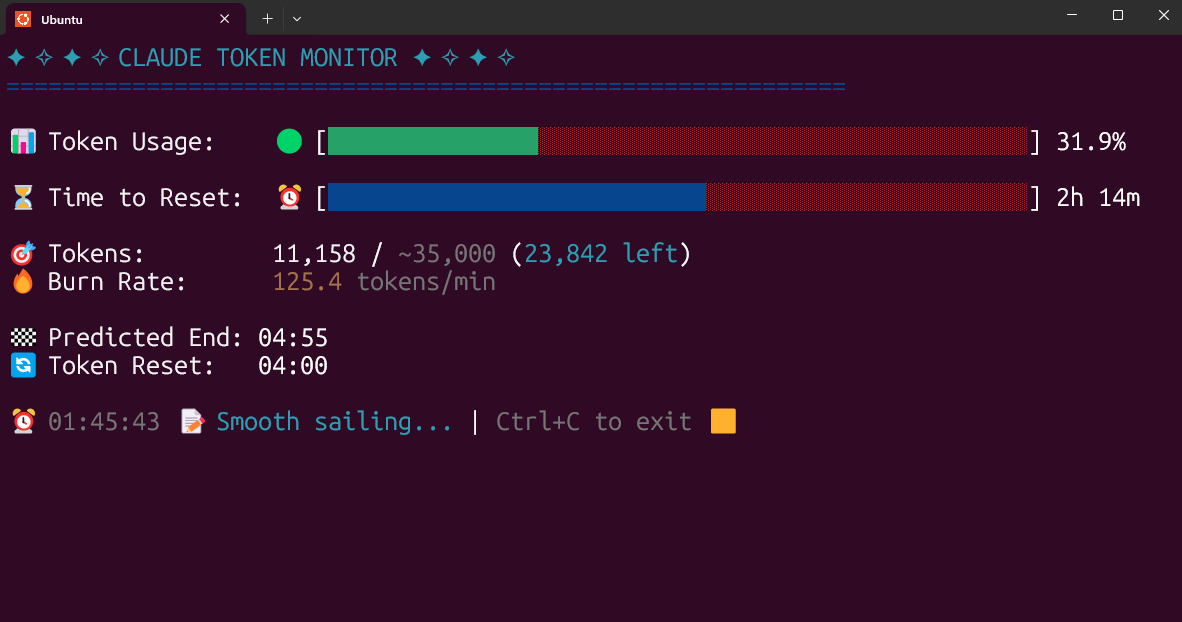This screenshot has height=622, width=1182.
Task: Close the Ubuntu tab
Action: [225, 18]
